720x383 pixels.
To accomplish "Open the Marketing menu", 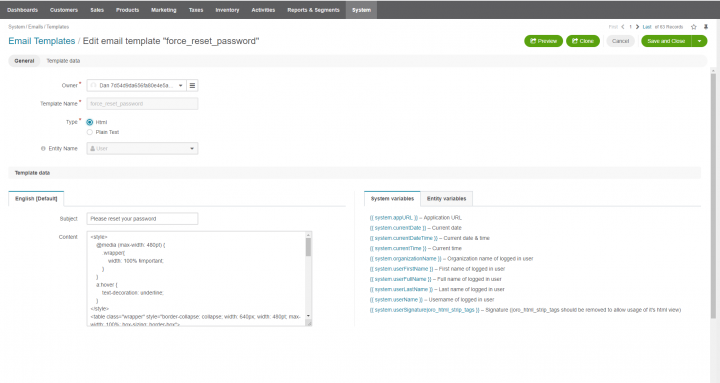I will coord(163,10).
